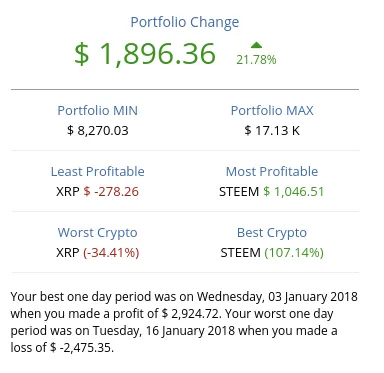Click the 21.78% percentage change
The image size is (384, 373).
tap(256, 60)
